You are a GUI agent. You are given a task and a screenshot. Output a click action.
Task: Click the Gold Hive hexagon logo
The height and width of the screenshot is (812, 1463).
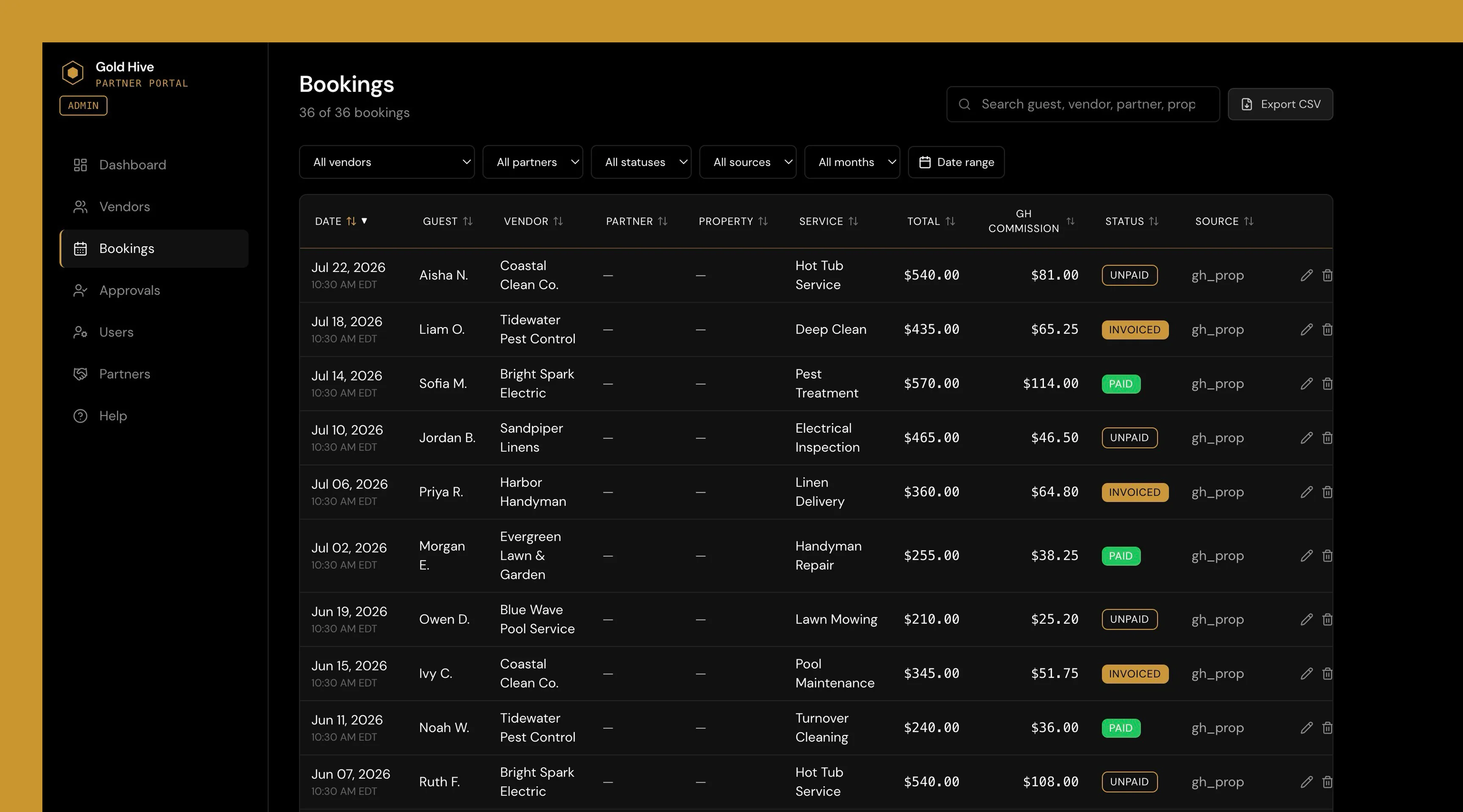pyautogui.click(x=73, y=73)
